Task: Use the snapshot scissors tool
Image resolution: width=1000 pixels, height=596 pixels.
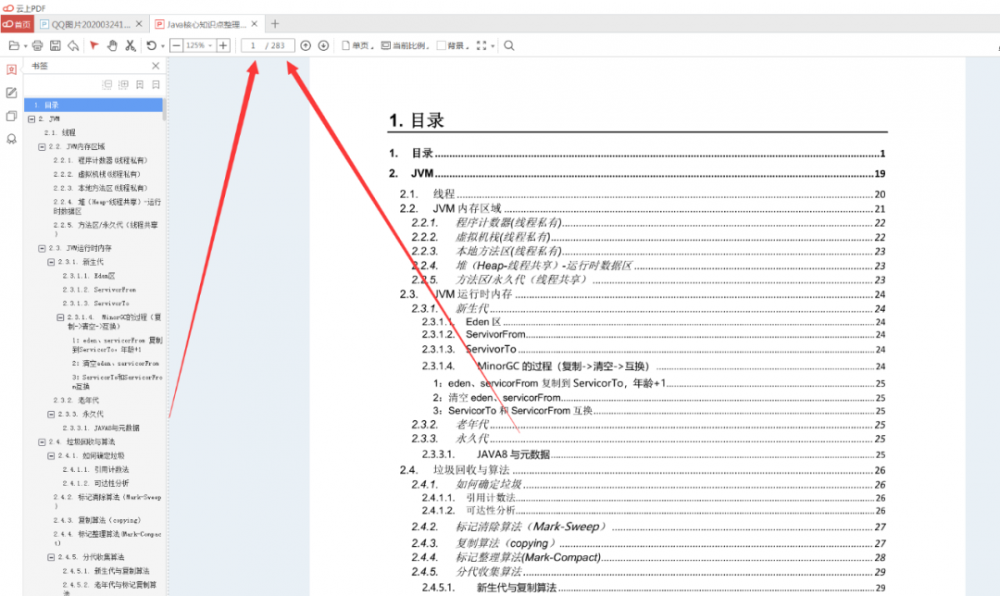Action: [x=131, y=45]
